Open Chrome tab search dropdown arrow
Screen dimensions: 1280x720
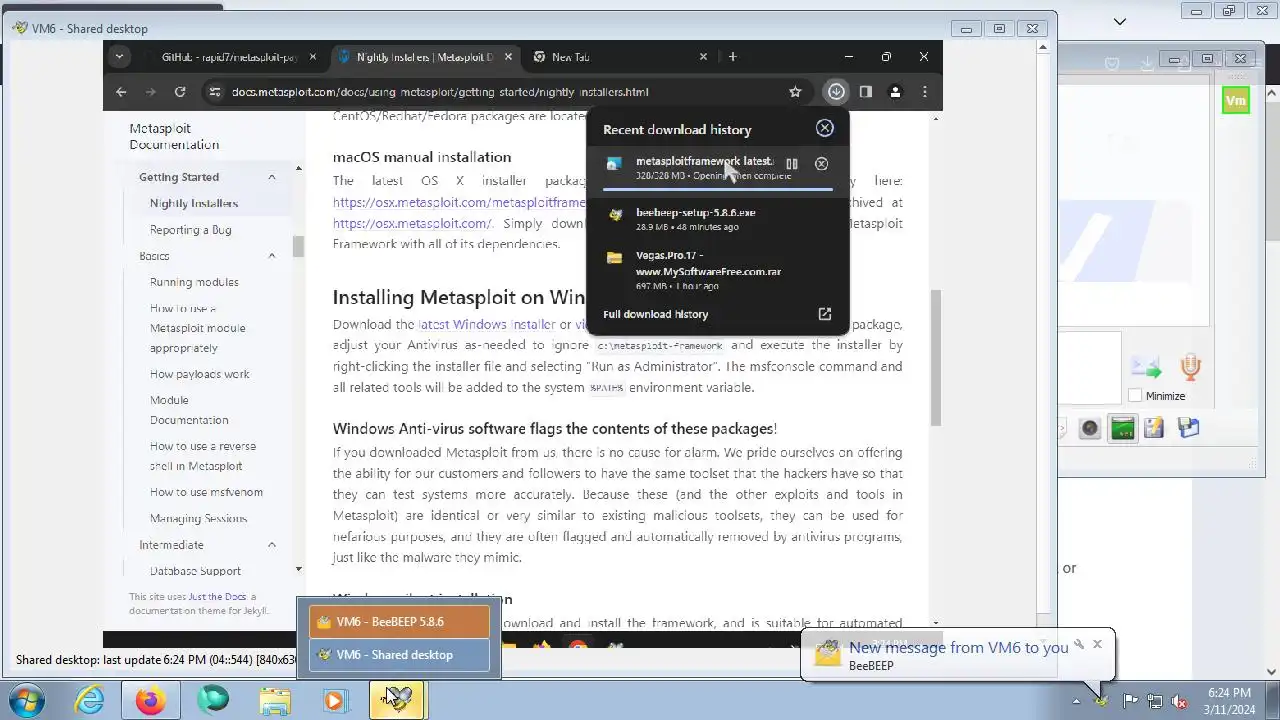(x=119, y=57)
